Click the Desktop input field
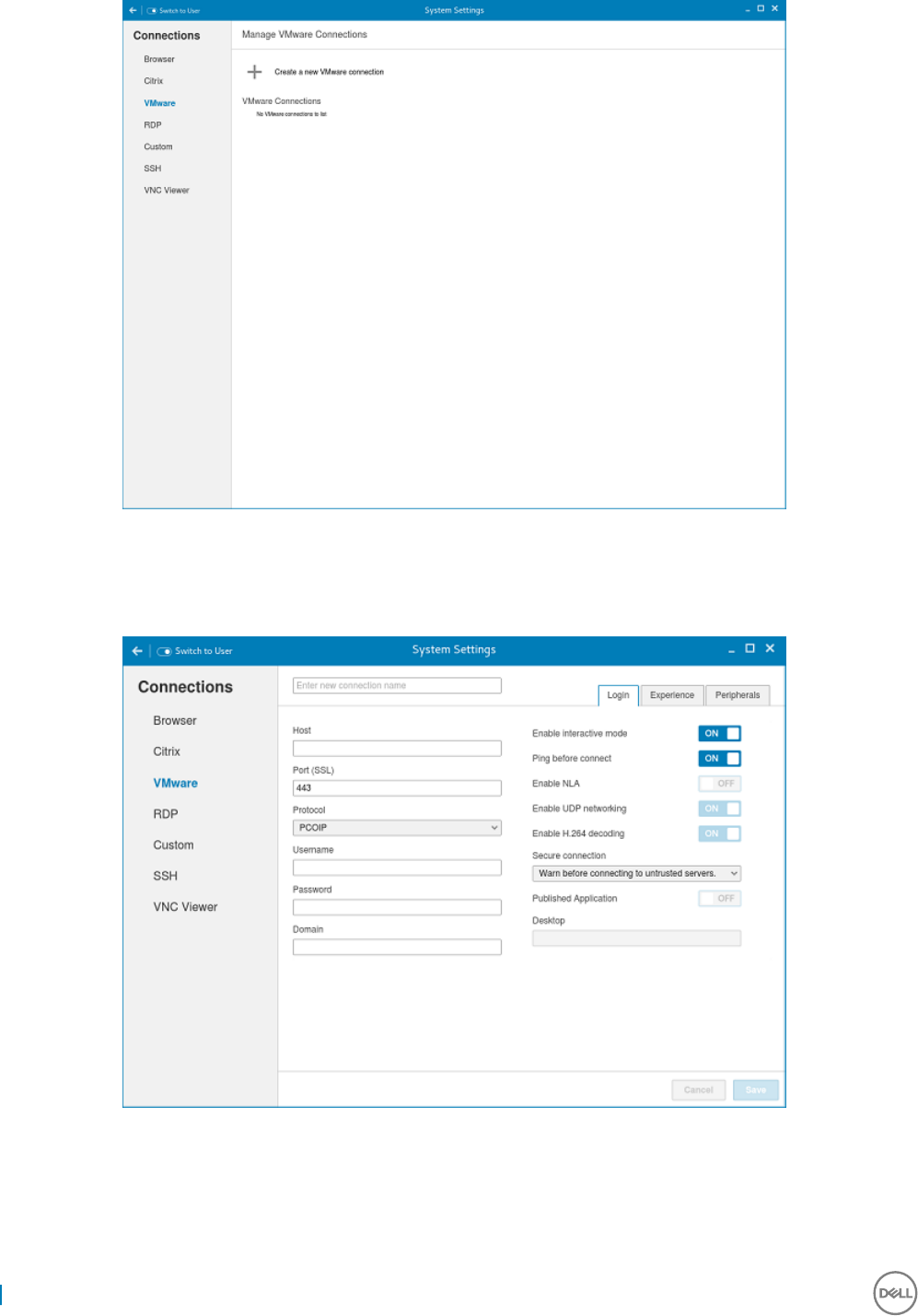Image resolution: width=918 pixels, height=1316 pixels. (x=636, y=938)
